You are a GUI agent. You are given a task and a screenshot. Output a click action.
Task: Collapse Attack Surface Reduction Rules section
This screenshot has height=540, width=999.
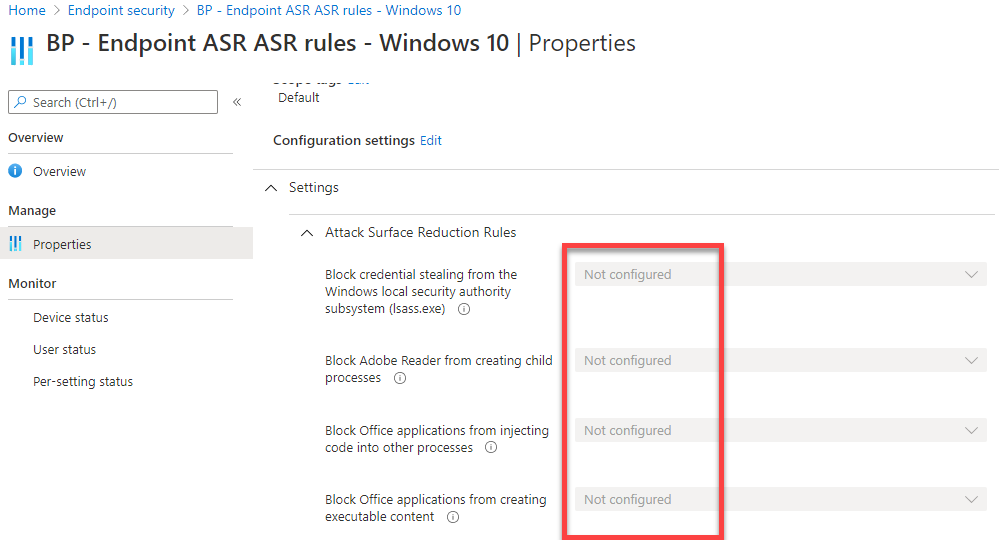click(x=307, y=232)
